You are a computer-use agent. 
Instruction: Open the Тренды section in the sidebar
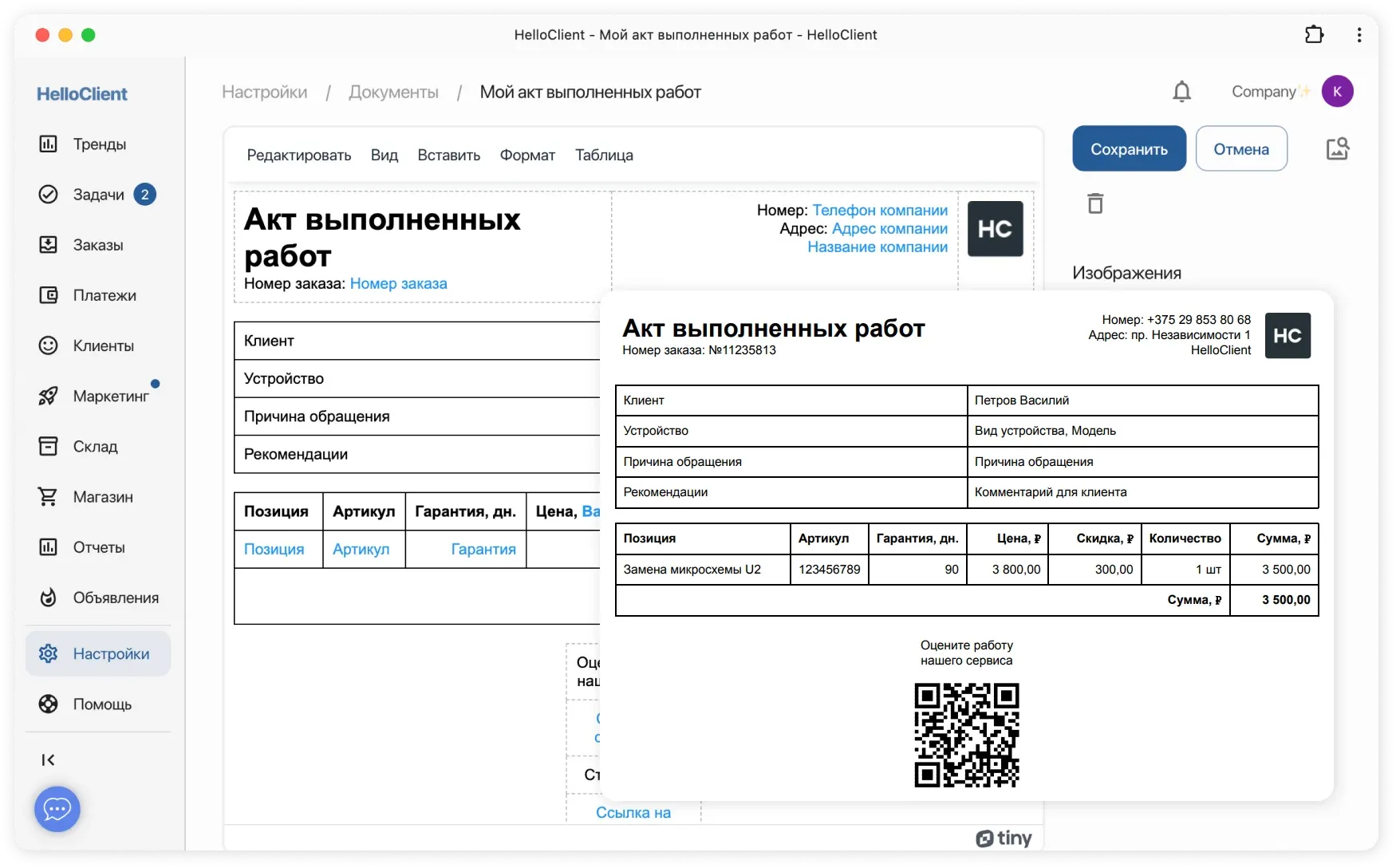tap(99, 144)
